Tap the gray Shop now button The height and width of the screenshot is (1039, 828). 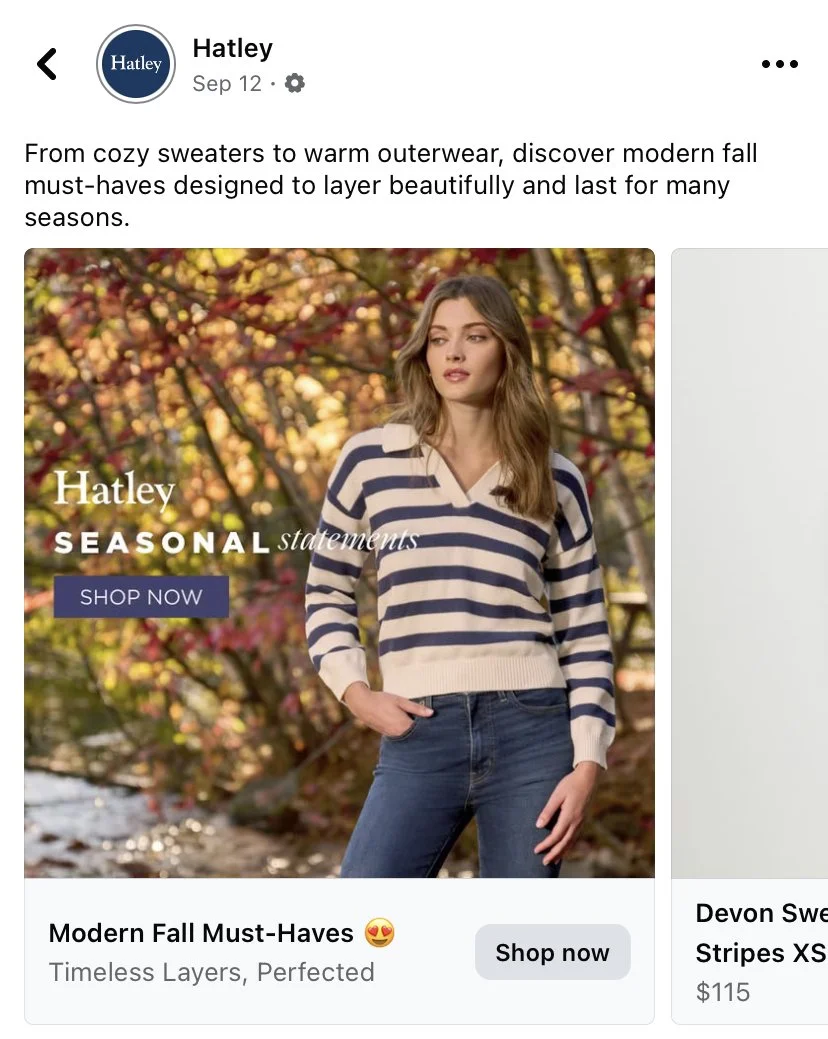click(552, 952)
